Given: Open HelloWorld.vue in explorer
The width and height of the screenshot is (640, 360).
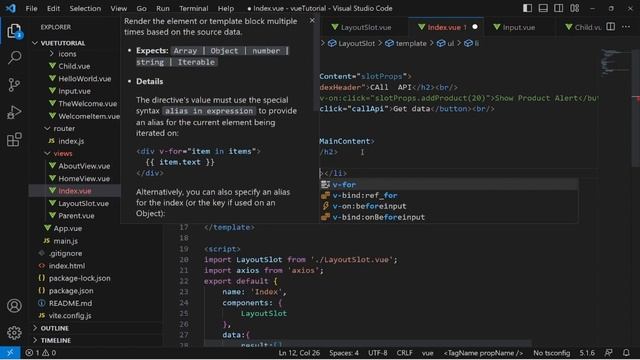Looking at the screenshot, I should click(x=84, y=79).
